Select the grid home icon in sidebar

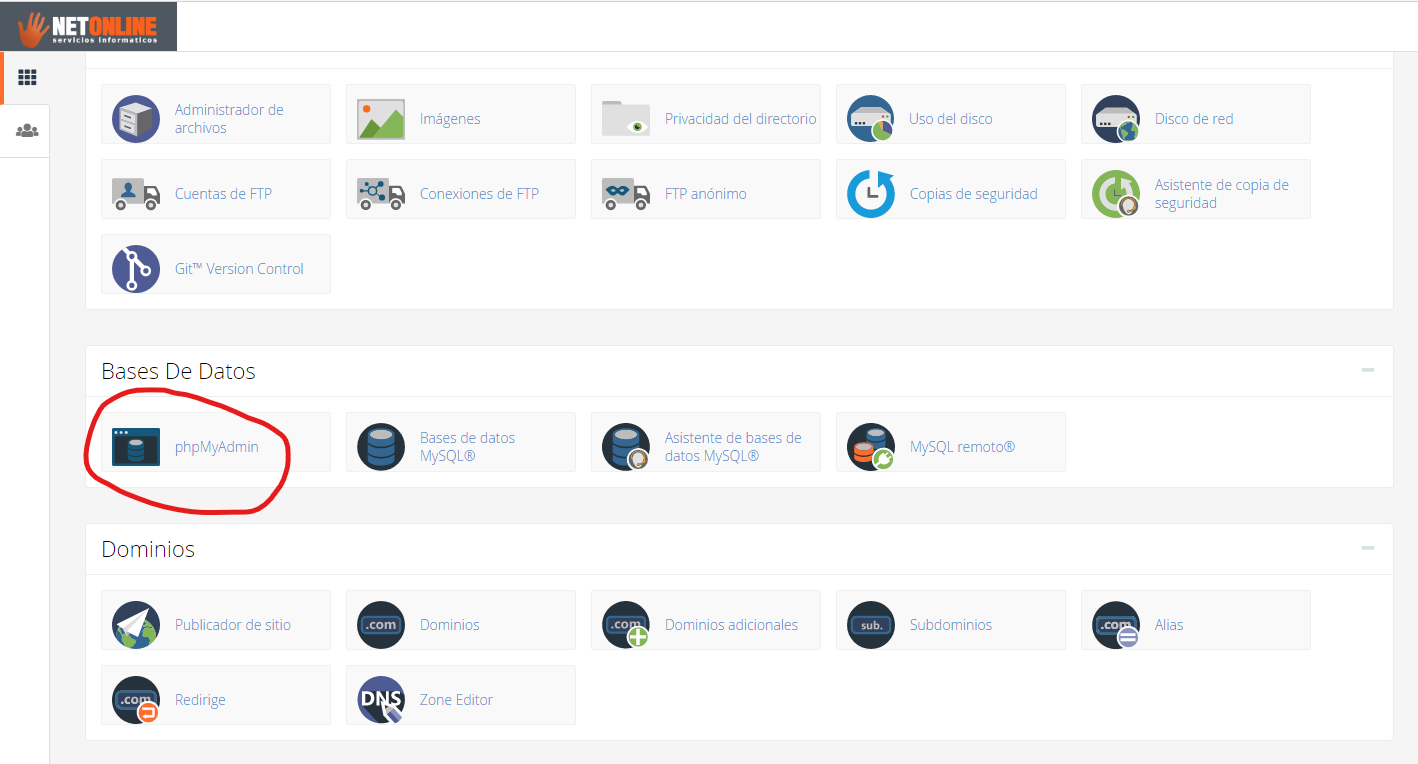[x=28, y=77]
